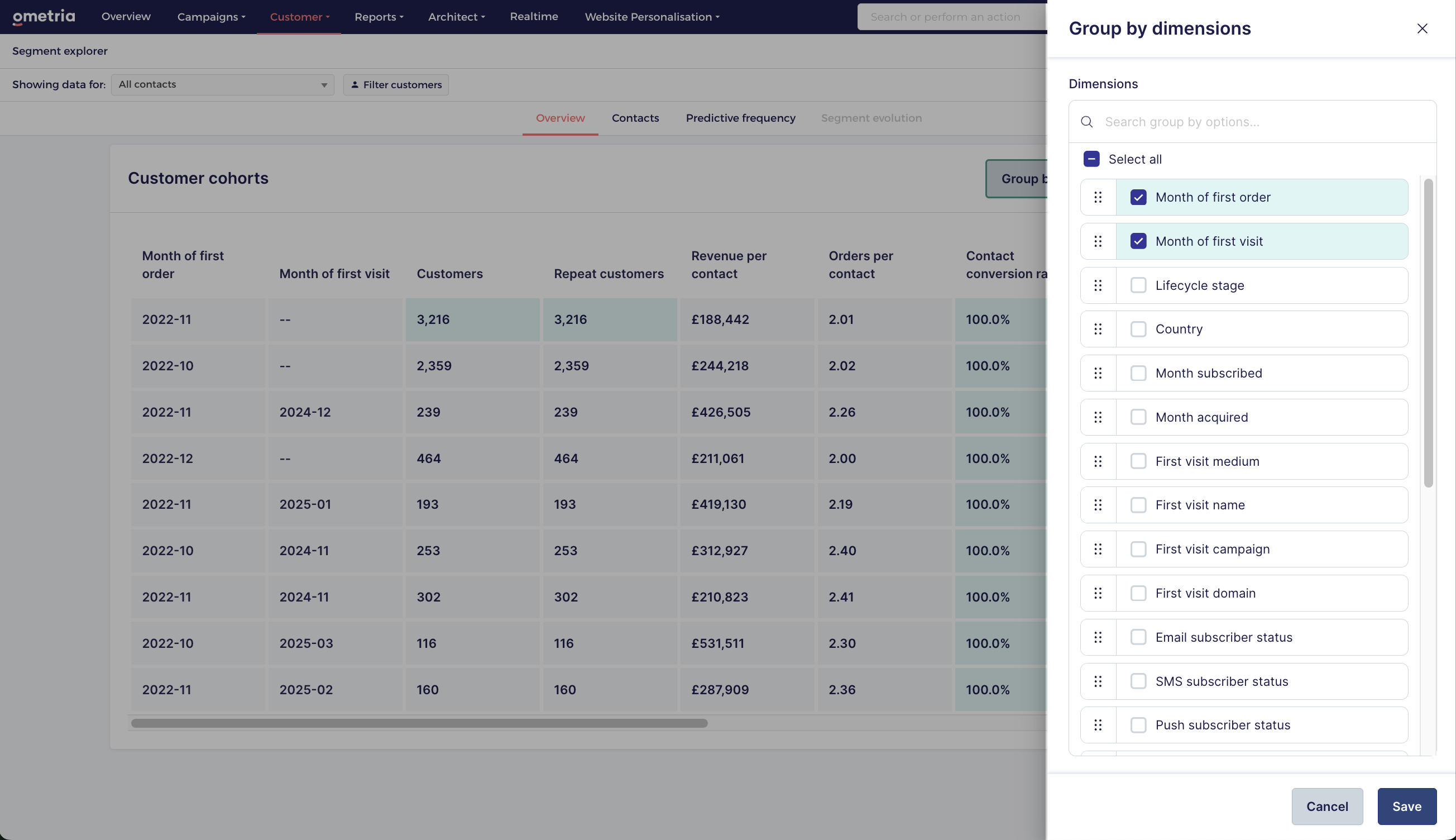Click the horizontal scrollbar under cohorts table
The width and height of the screenshot is (1456, 840).
click(x=419, y=723)
